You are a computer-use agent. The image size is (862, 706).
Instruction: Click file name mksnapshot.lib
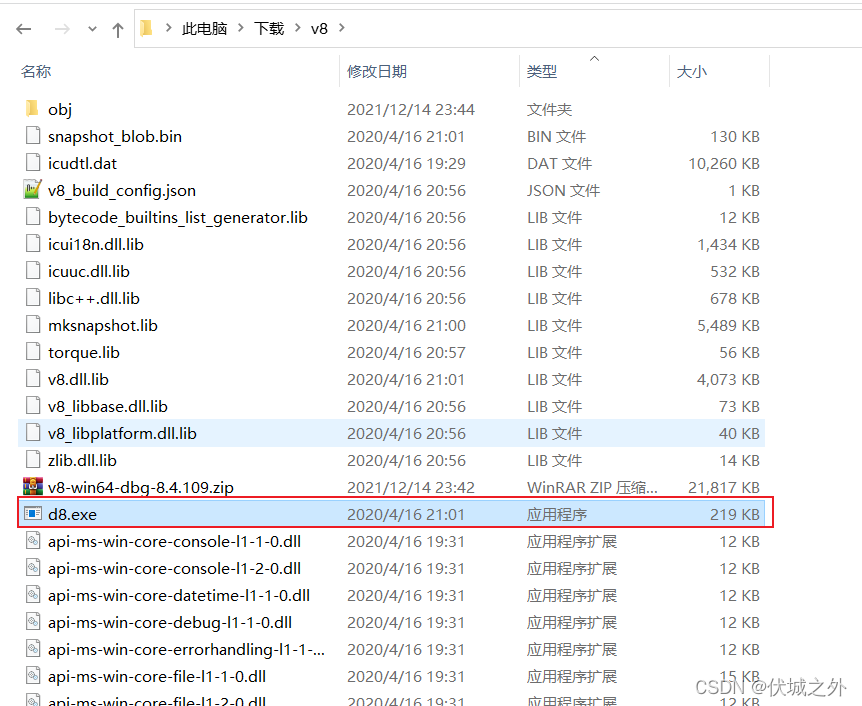pyautogui.click(x=103, y=326)
